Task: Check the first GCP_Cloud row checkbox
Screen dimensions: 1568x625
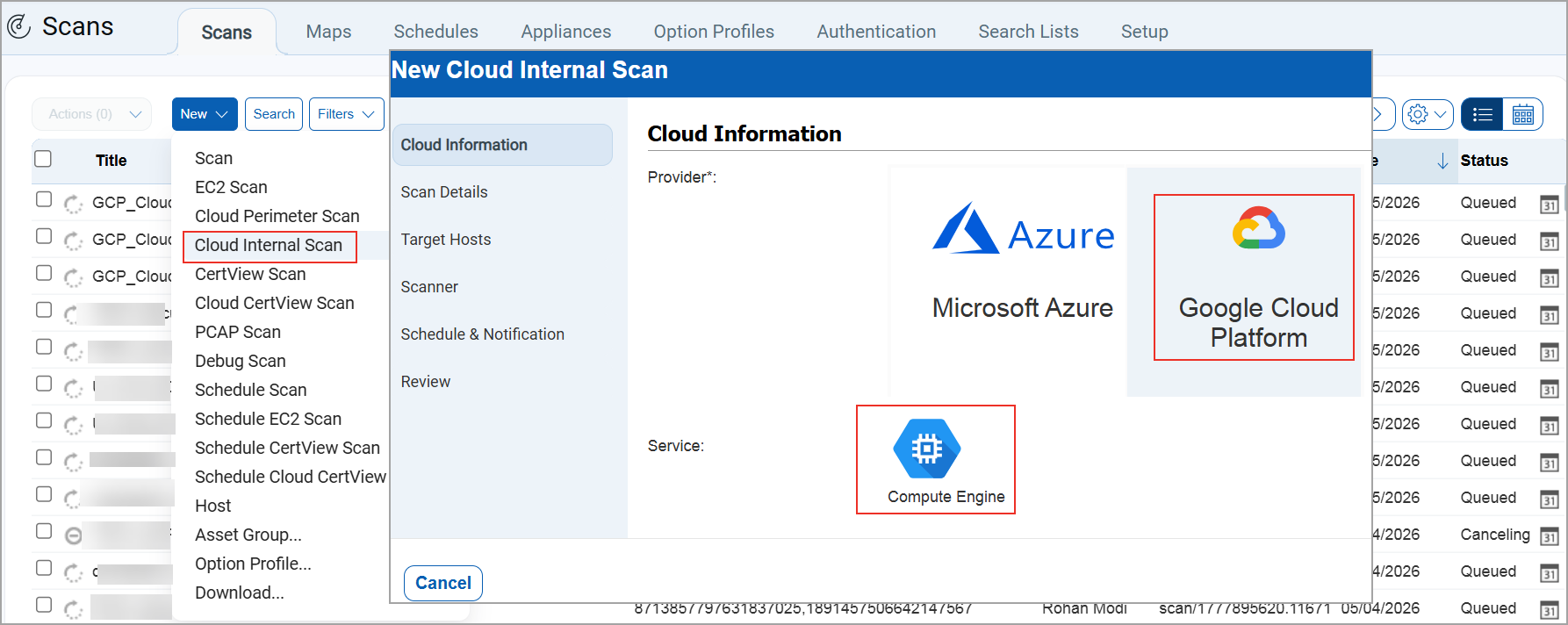Action: click(x=44, y=199)
